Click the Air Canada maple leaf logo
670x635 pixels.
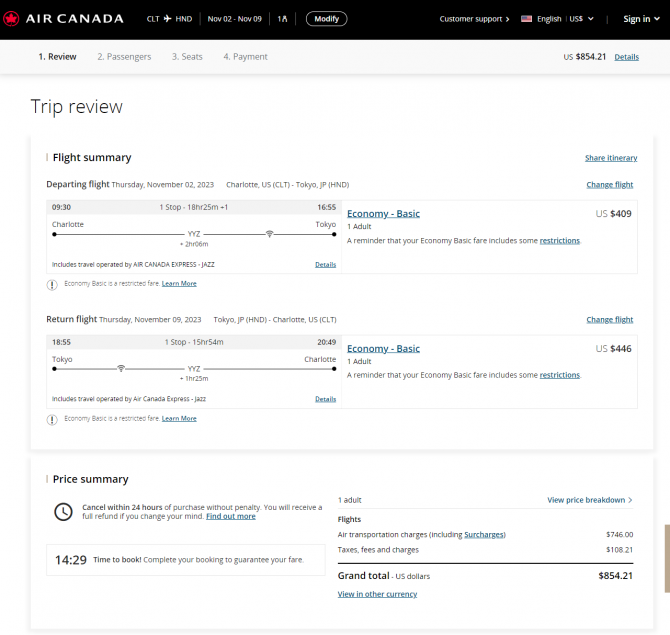[11, 19]
